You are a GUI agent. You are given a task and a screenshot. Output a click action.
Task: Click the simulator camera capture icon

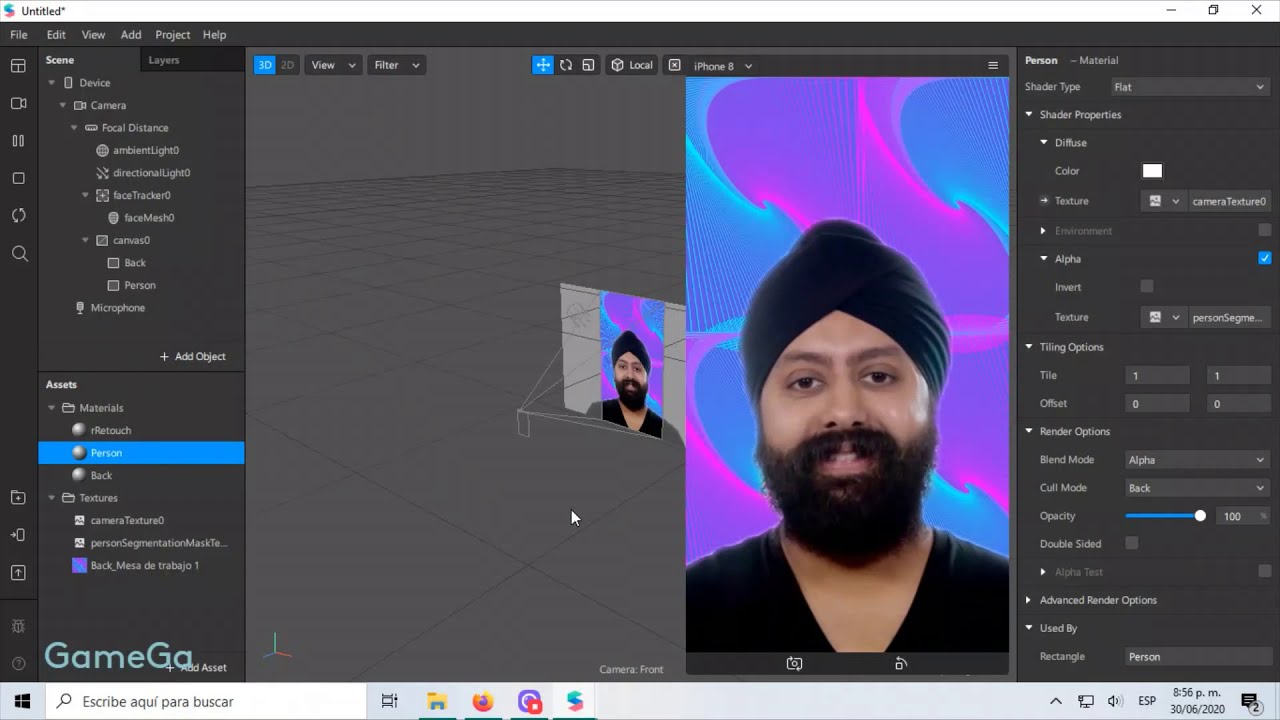794,663
